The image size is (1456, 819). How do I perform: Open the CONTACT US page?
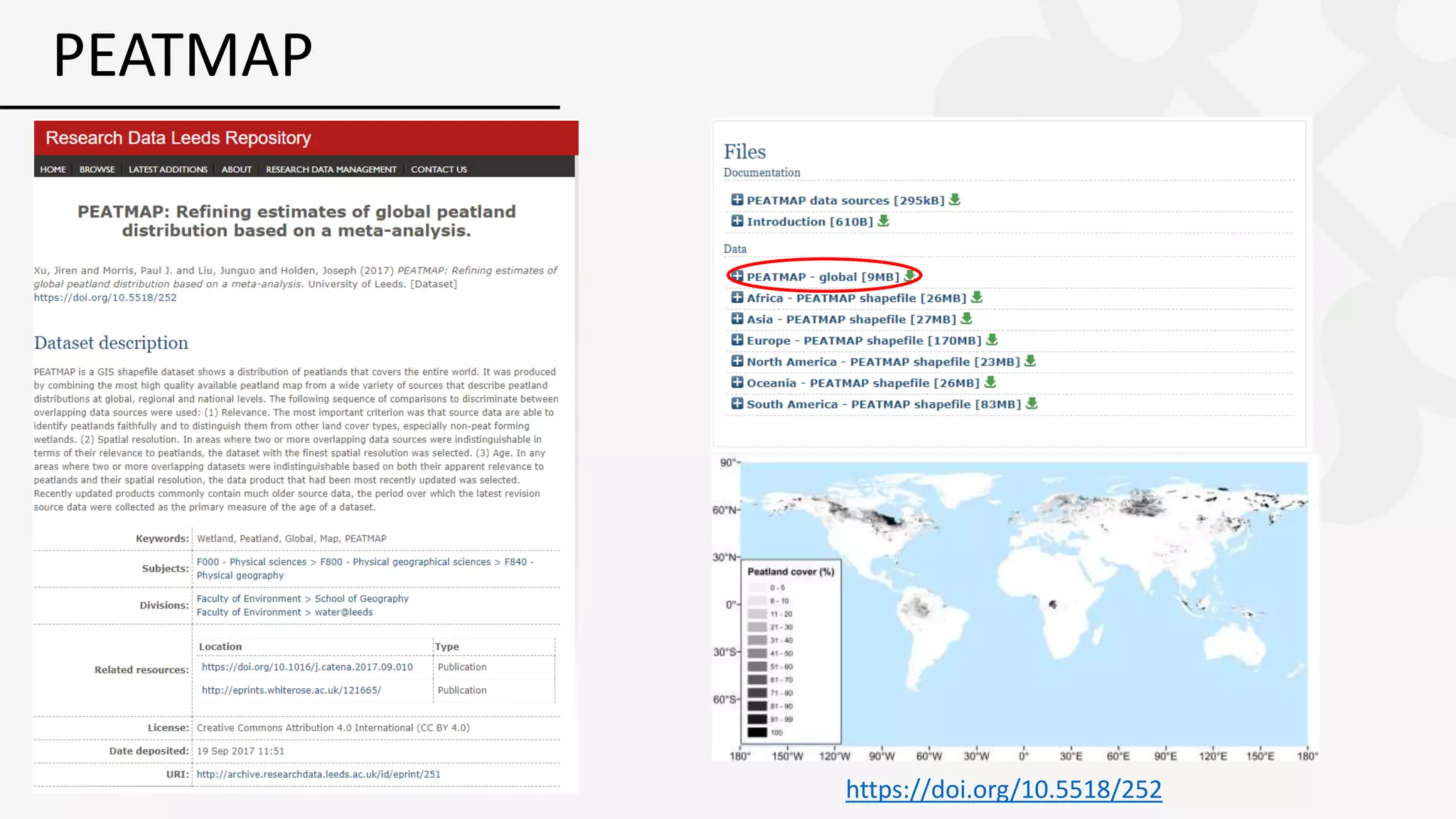[439, 169]
